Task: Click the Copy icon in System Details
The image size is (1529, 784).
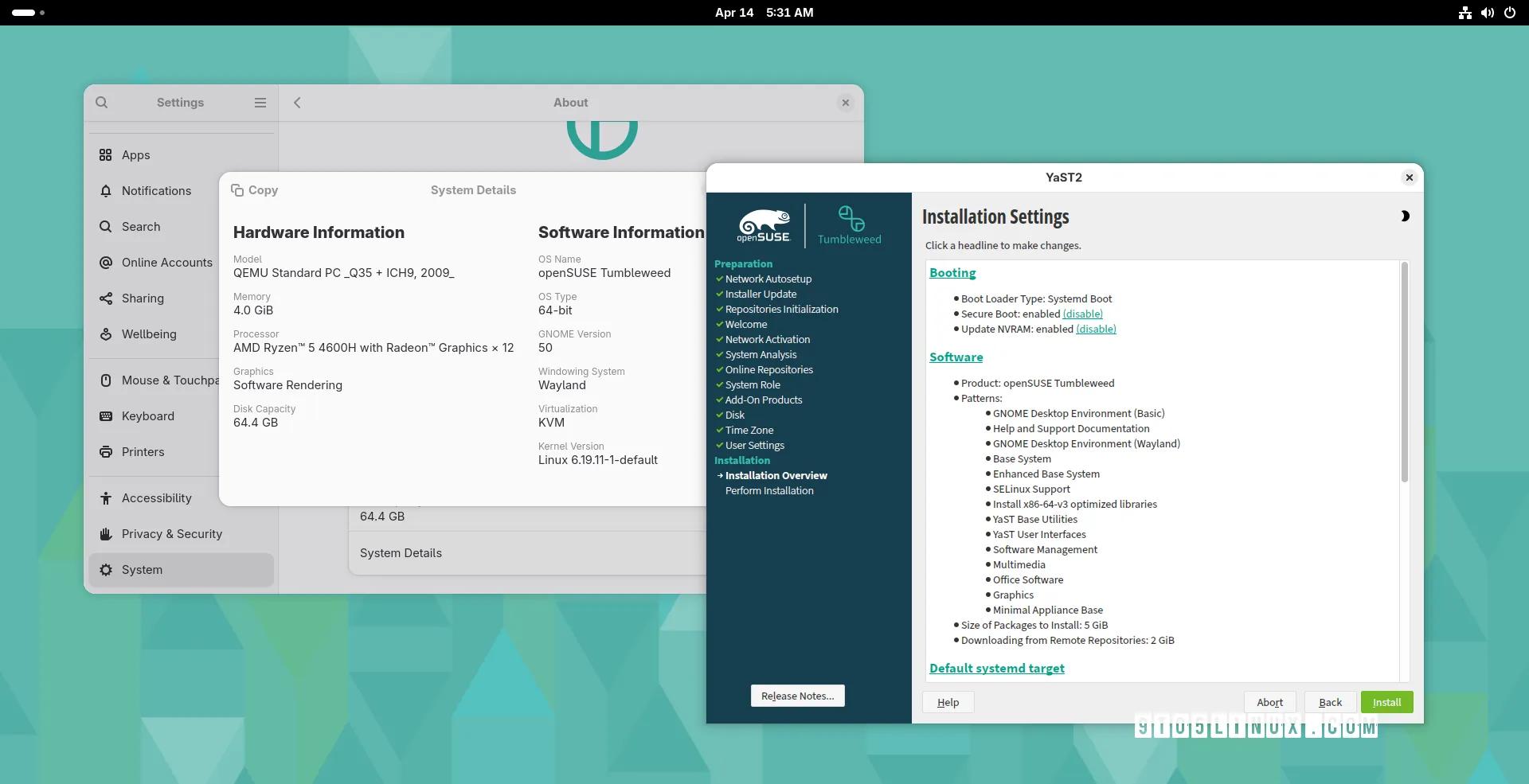Action: click(x=237, y=190)
